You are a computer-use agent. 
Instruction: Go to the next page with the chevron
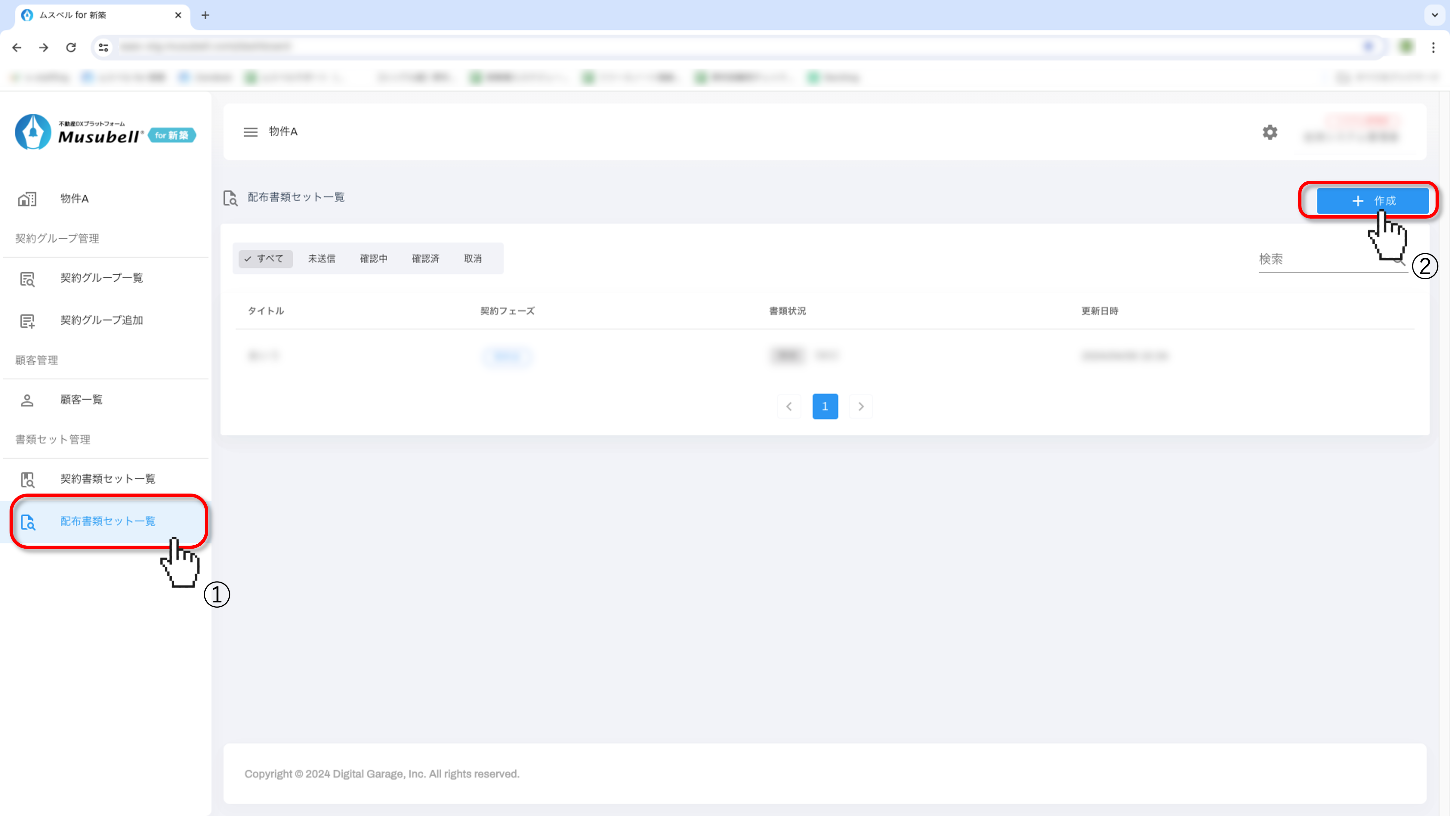point(860,407)
